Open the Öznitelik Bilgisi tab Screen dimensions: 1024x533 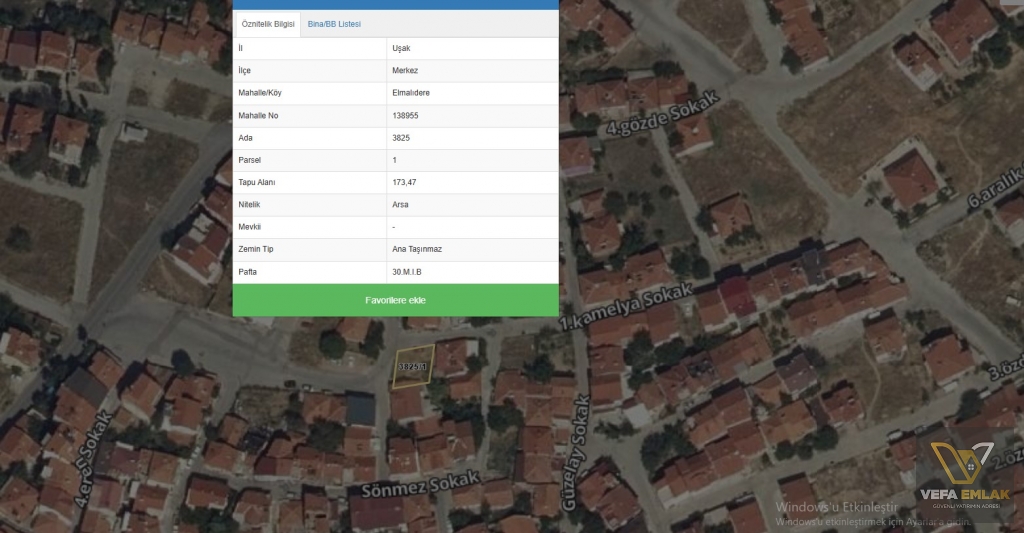268,24
